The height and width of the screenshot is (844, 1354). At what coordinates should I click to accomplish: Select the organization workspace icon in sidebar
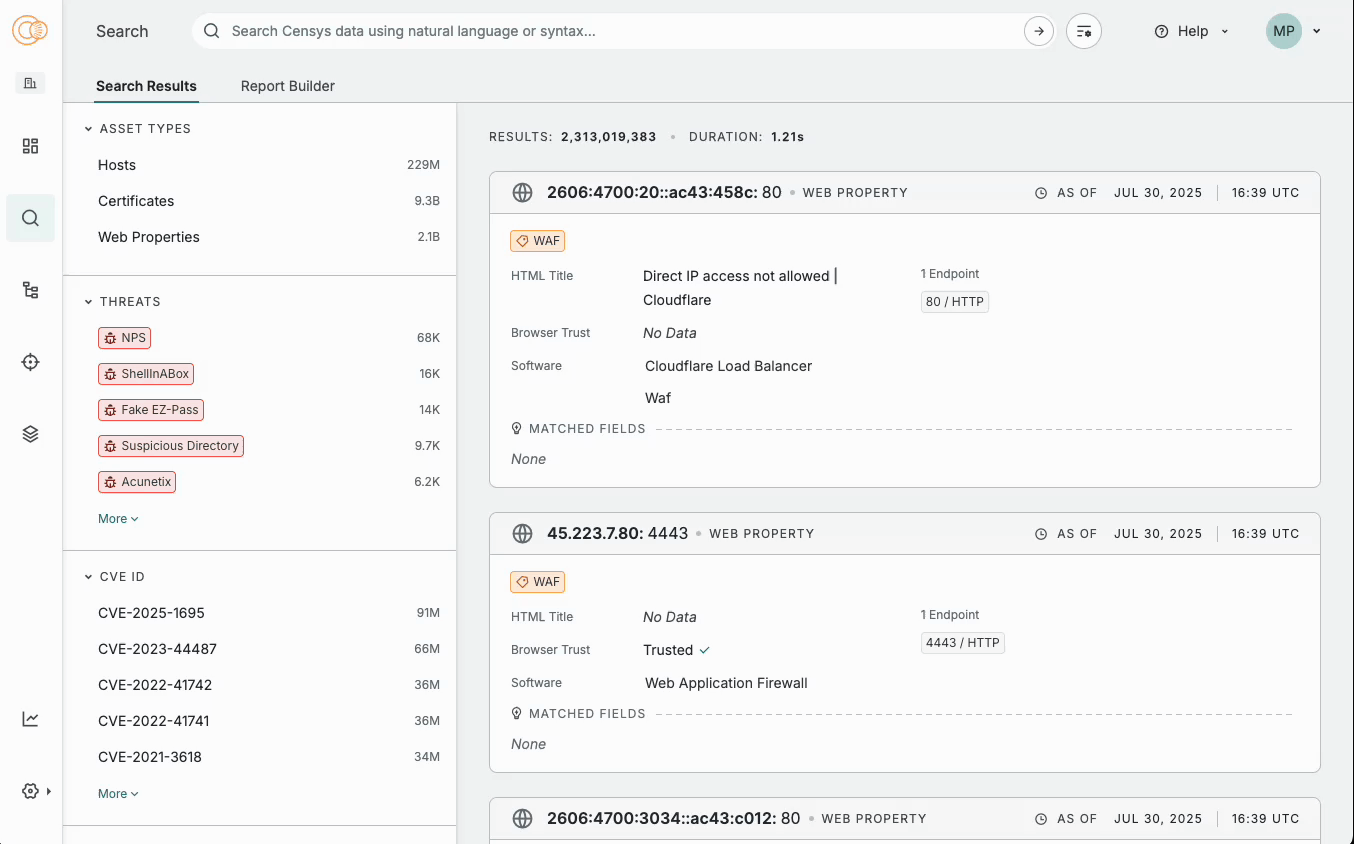29,82
